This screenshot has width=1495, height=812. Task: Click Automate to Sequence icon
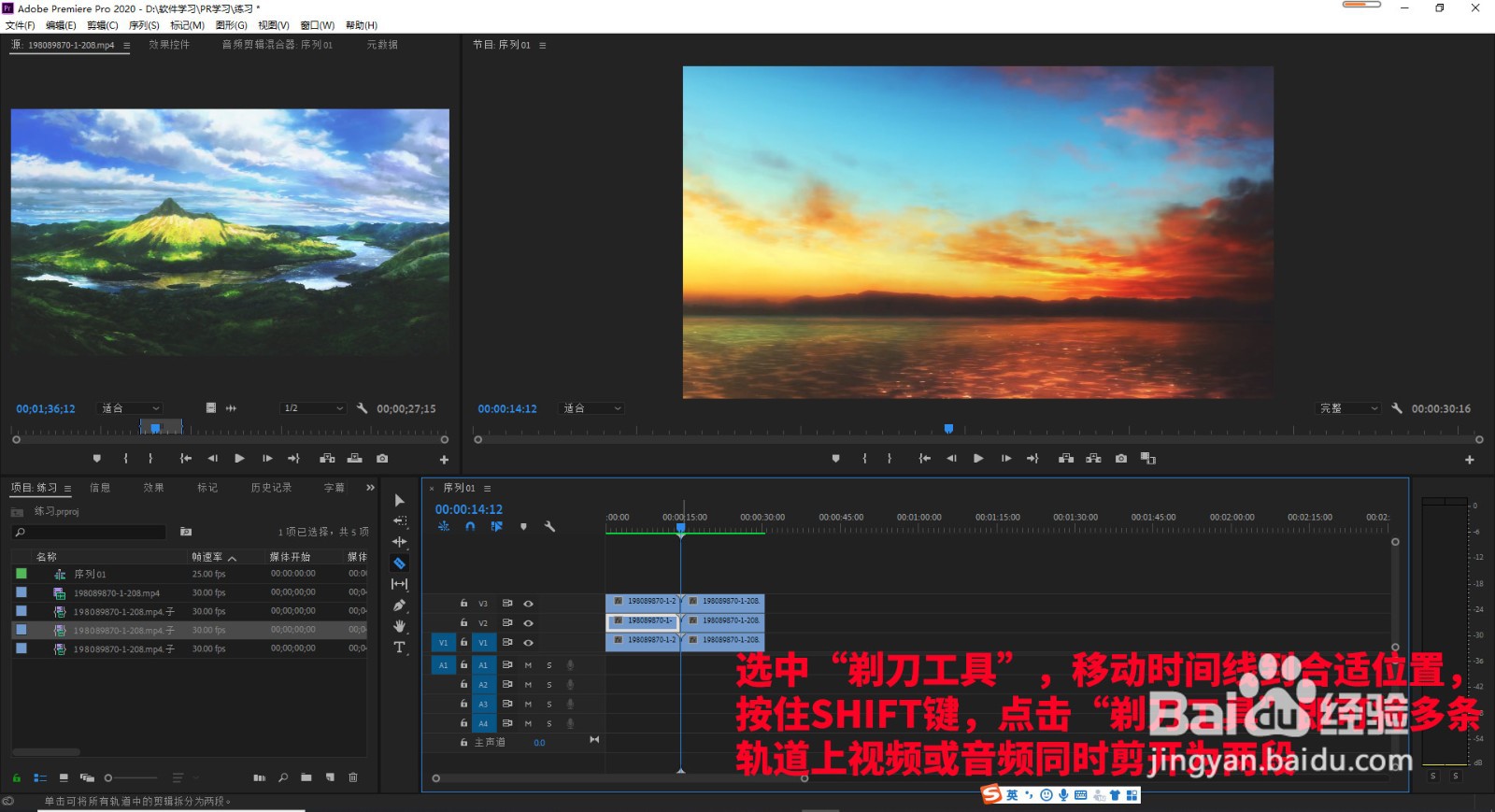[260, 777]
